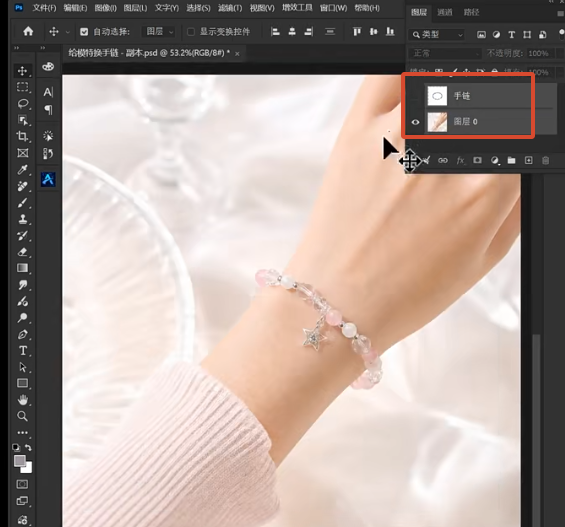
Task: Select the Object Selection tool
Action: [x=22, y=120]
